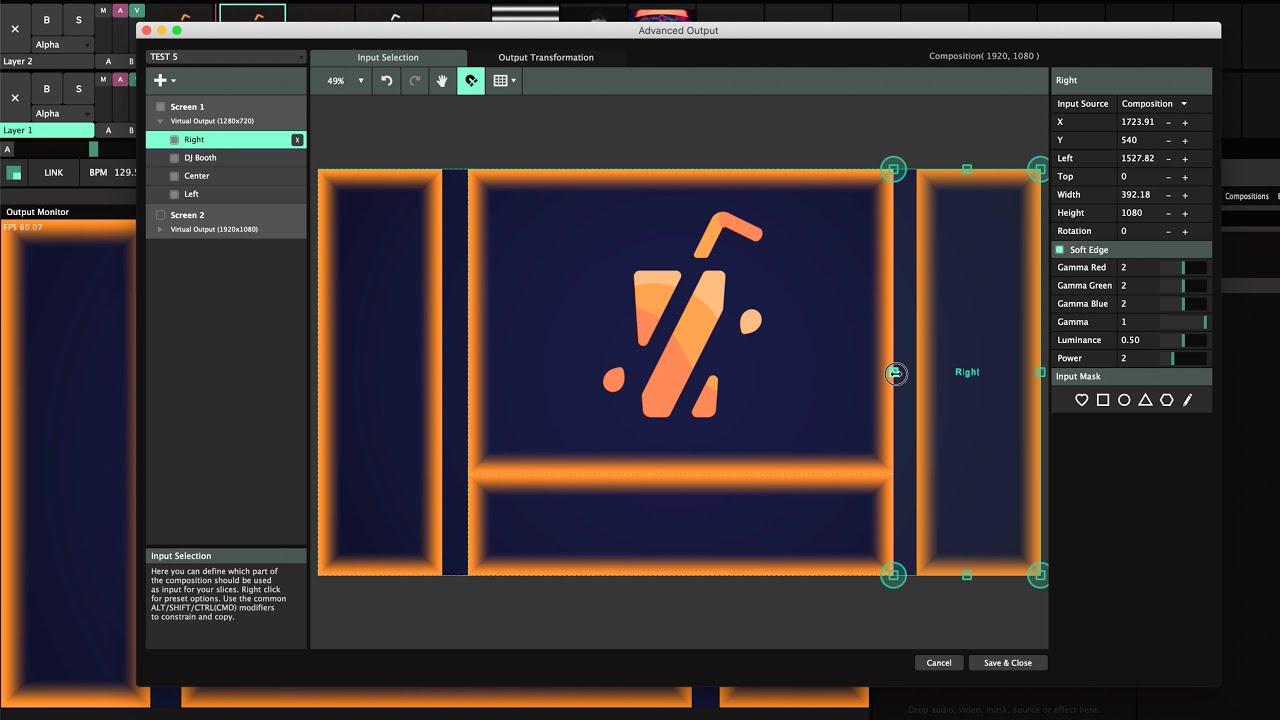Select the triangle input mask shape
This screenshot has height=720, width=1280.
(x=1145, y=400)
